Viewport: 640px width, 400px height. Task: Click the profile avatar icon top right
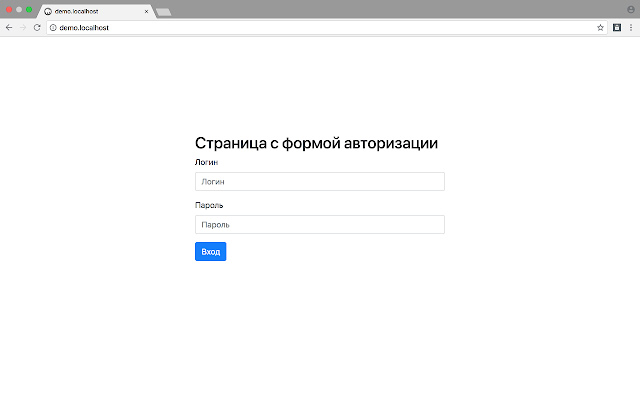(x=631, y=9)
